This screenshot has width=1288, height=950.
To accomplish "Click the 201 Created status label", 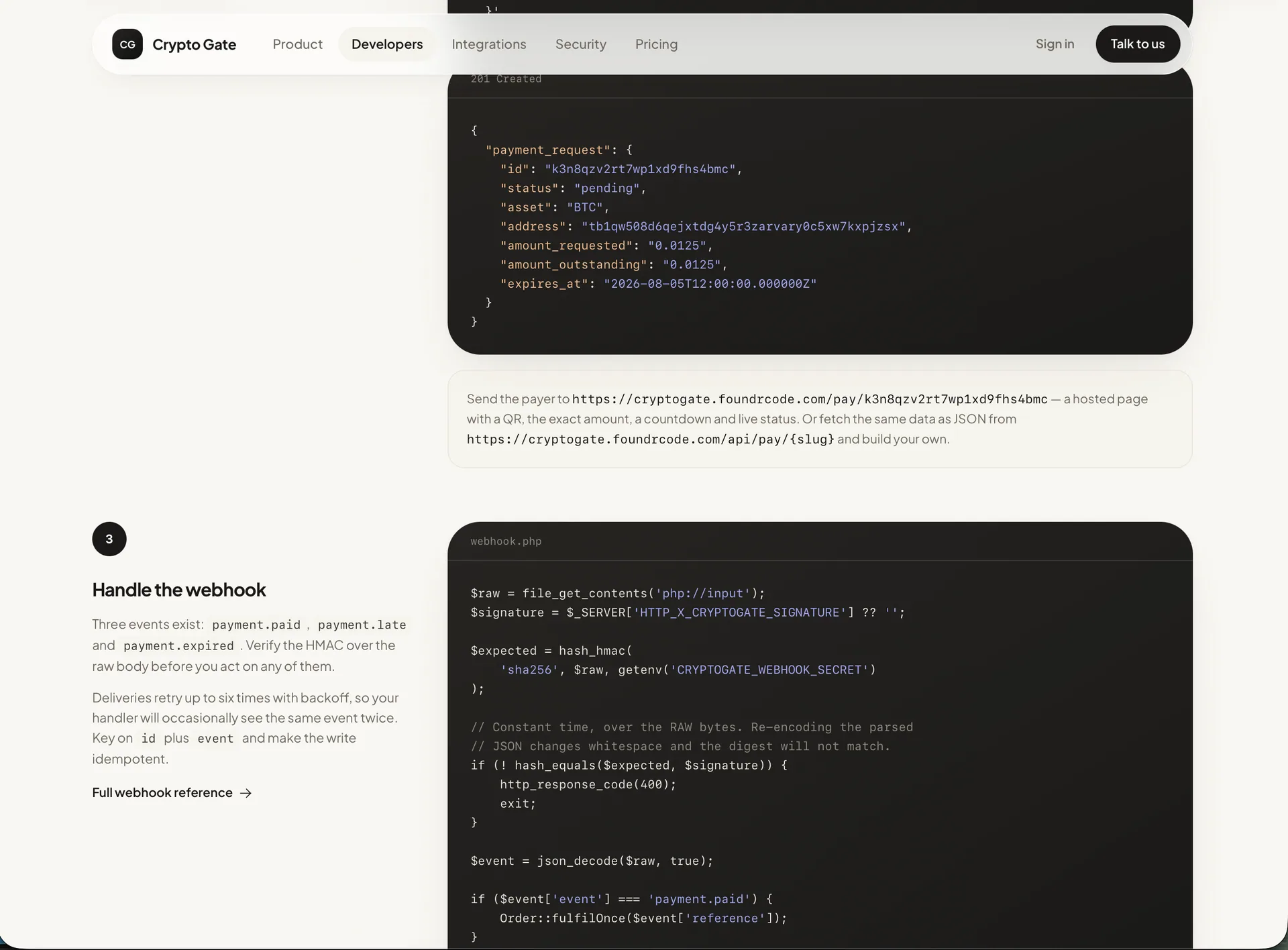I will [506, 79].
